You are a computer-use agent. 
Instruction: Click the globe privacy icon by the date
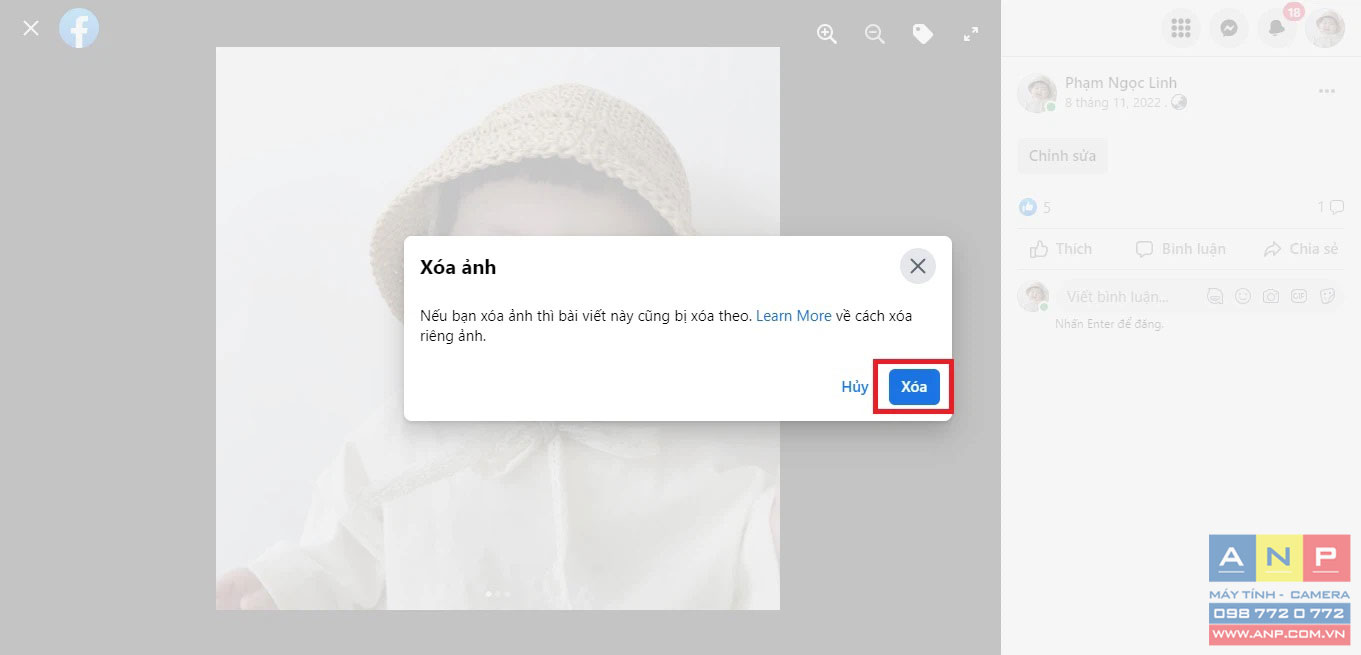tap(1179, 102)
